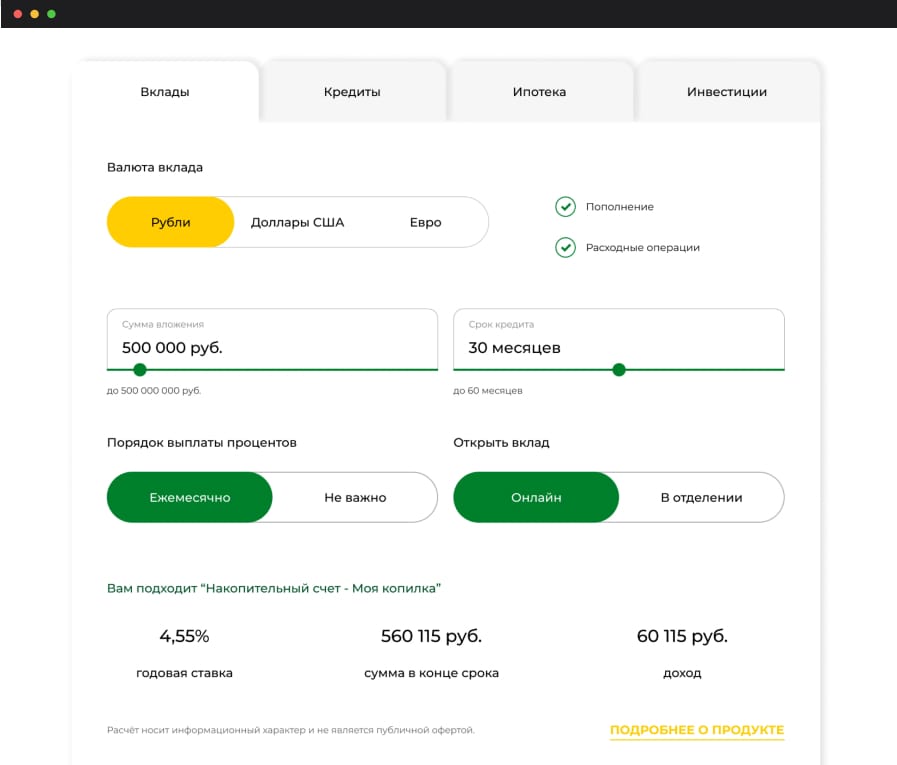This screenshot has height=765, width=897.
Task: Toggle the Пополнение checkmark icon
Action: [x=565, y=207]
